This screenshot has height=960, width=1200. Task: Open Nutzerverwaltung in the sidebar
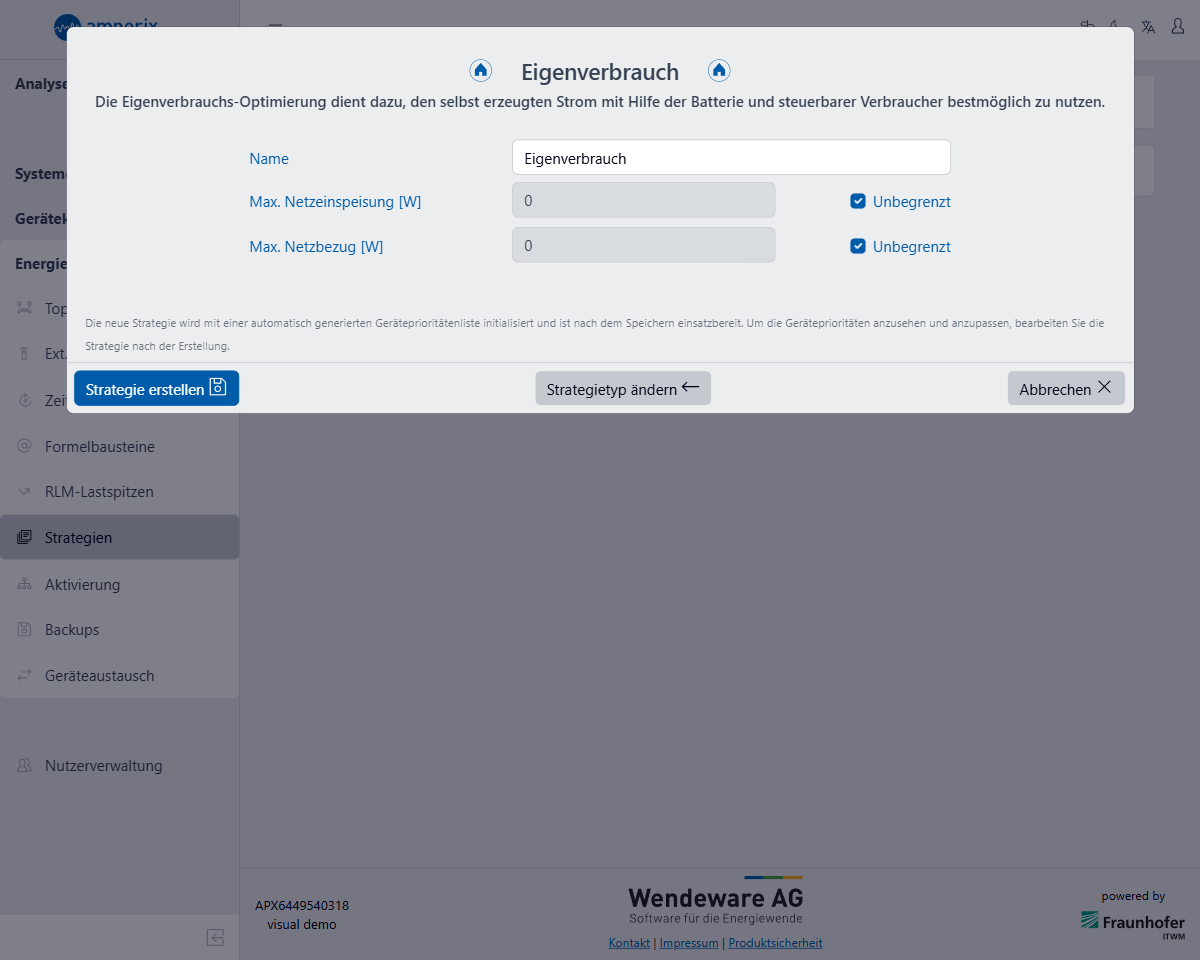click(x=103, y=766)
